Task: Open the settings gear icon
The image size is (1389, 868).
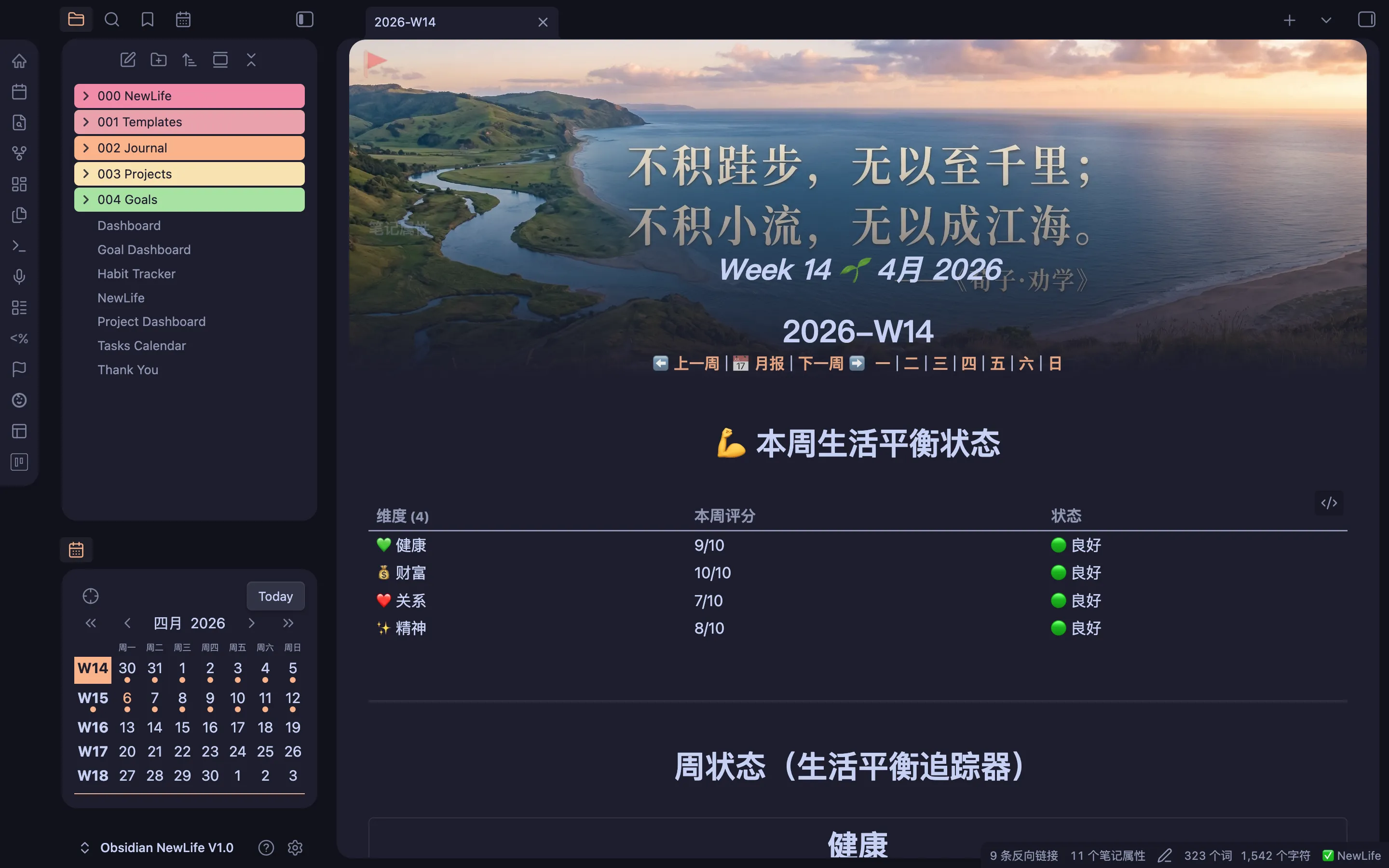Action: (x=295, y=847)
